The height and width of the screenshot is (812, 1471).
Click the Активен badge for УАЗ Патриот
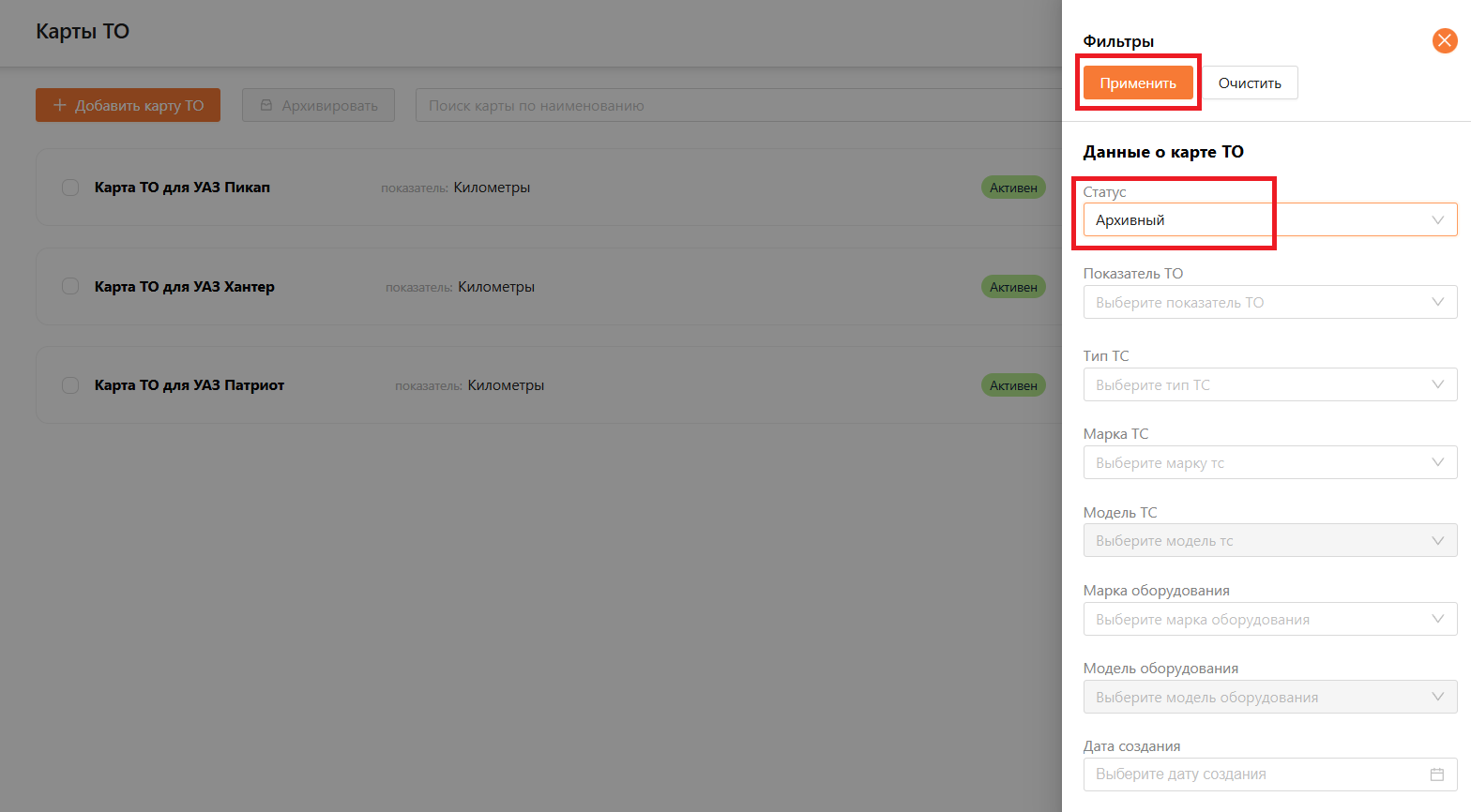[x=1013, y=385]
